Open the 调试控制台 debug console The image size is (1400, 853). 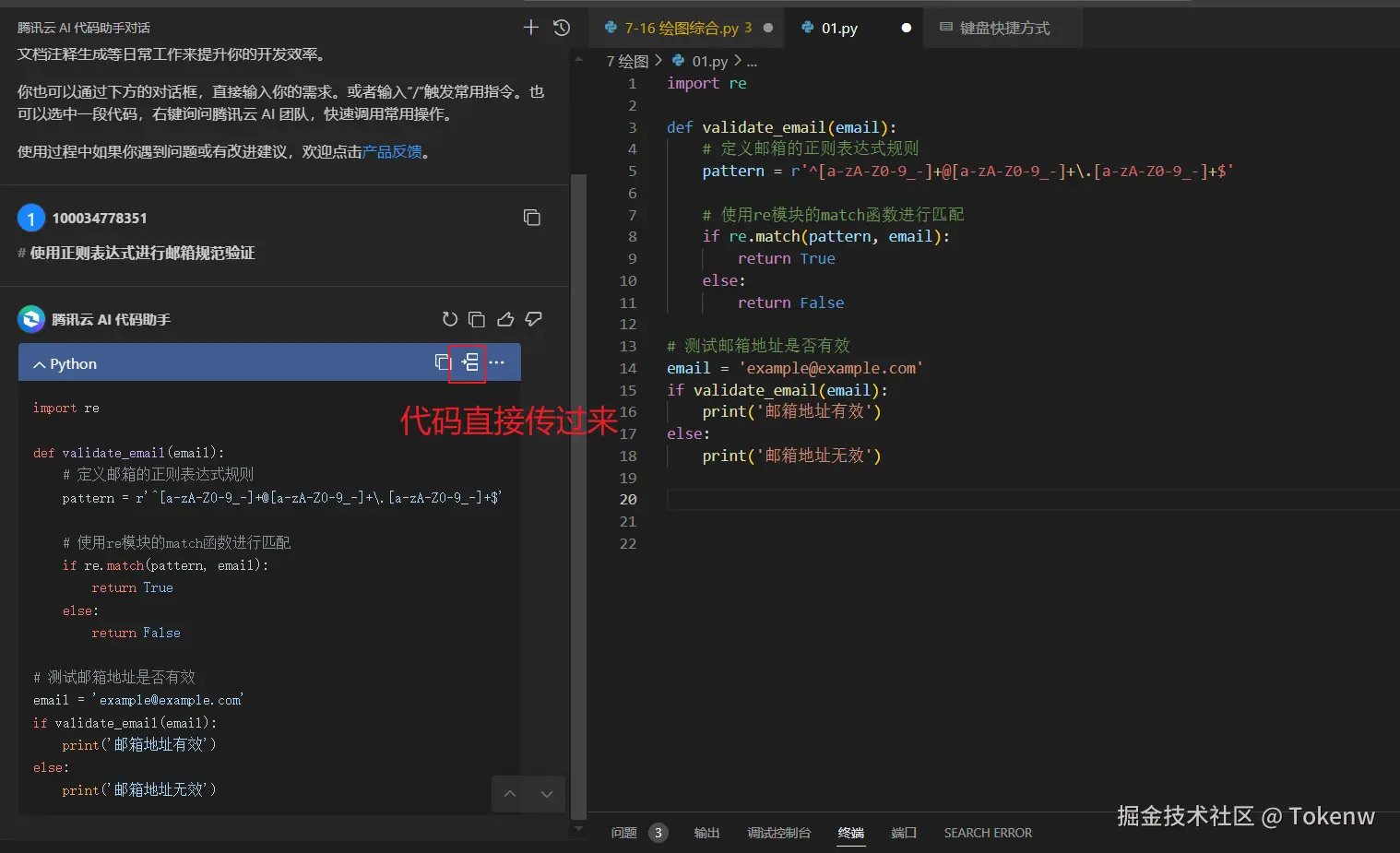tap(779, 833)
